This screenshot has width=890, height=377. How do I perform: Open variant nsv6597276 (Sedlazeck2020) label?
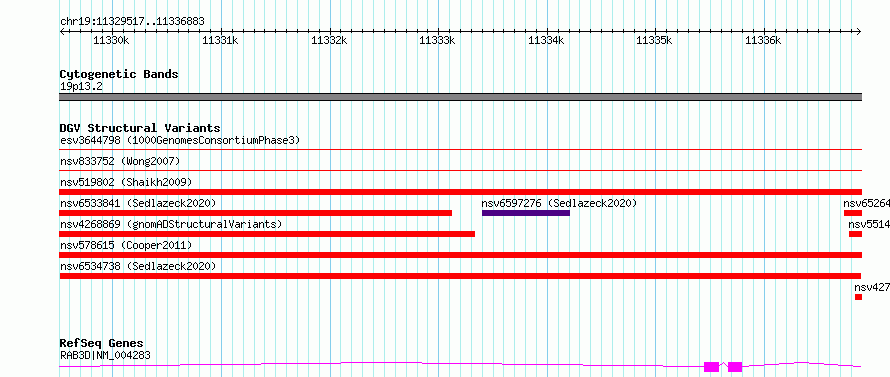click(x=559, y=203)
